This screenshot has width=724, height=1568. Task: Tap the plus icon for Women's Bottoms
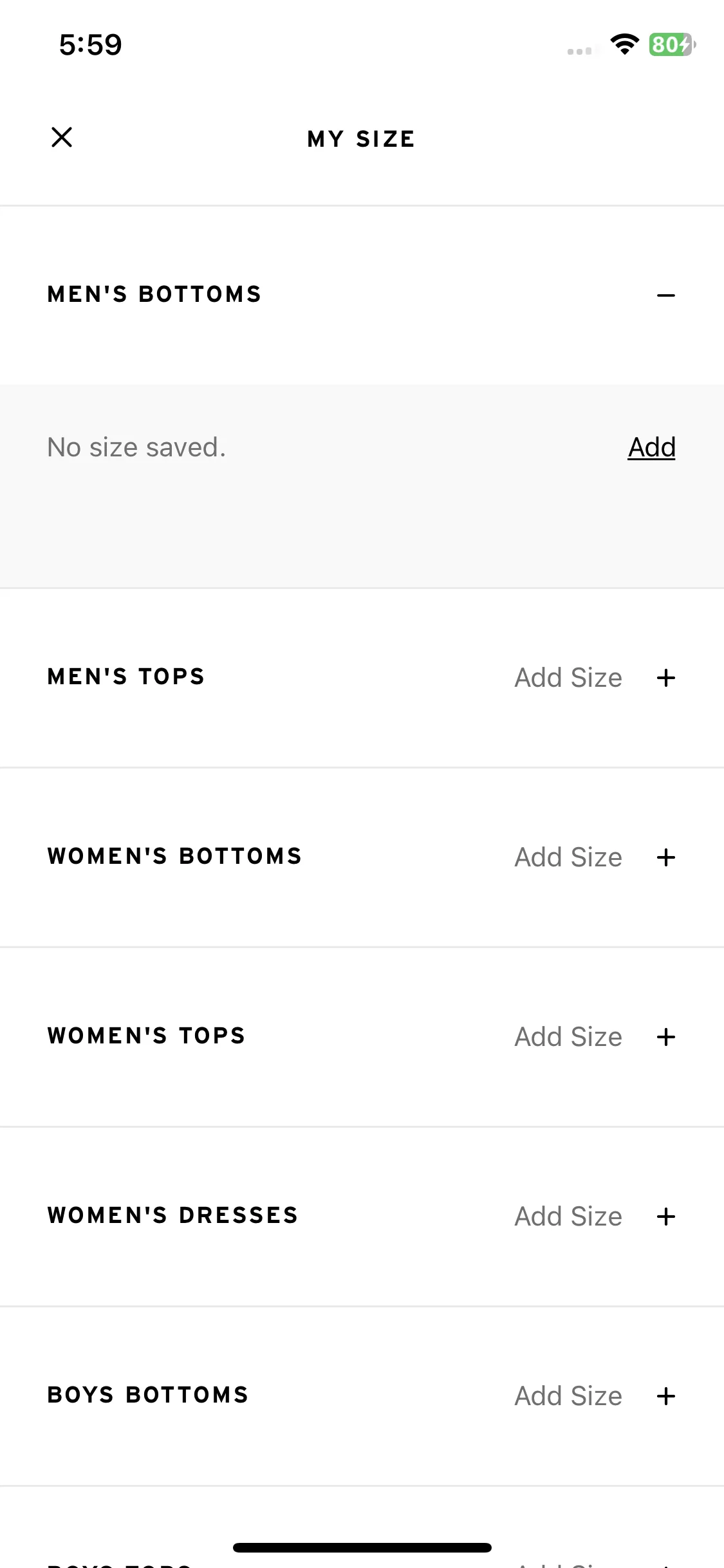(666, 857)
